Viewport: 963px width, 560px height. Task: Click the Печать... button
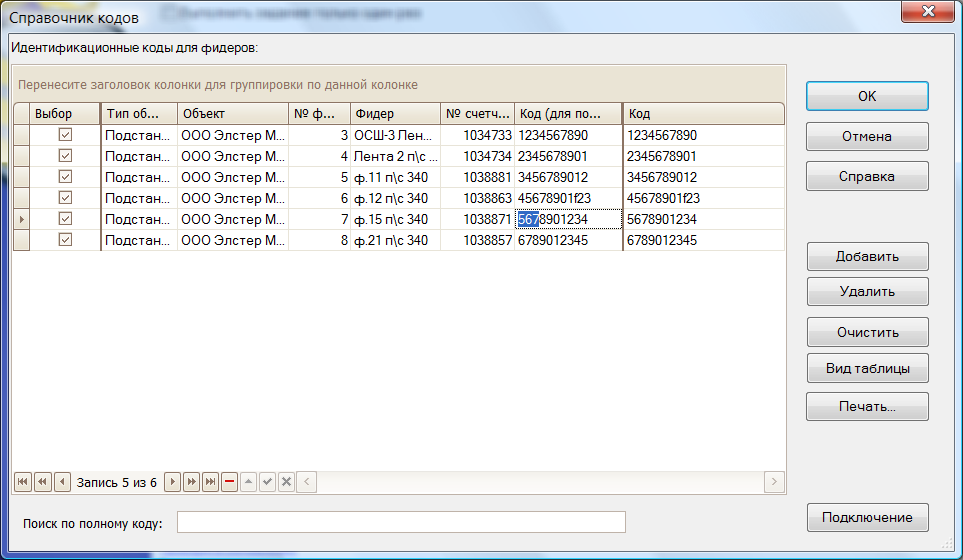[867, 407]
